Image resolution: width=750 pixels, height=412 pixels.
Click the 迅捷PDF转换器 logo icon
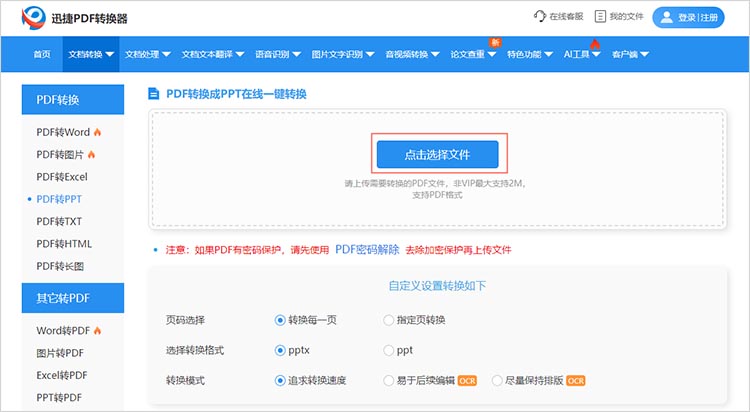point(33,18)
